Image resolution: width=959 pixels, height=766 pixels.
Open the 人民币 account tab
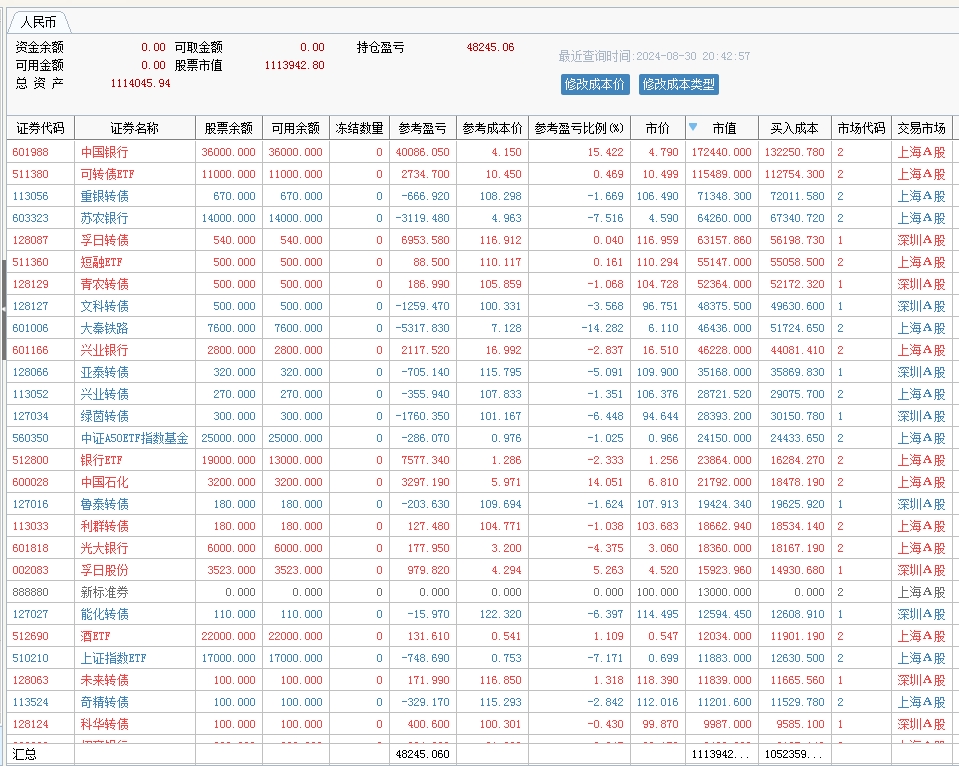[x=39, y=23]
